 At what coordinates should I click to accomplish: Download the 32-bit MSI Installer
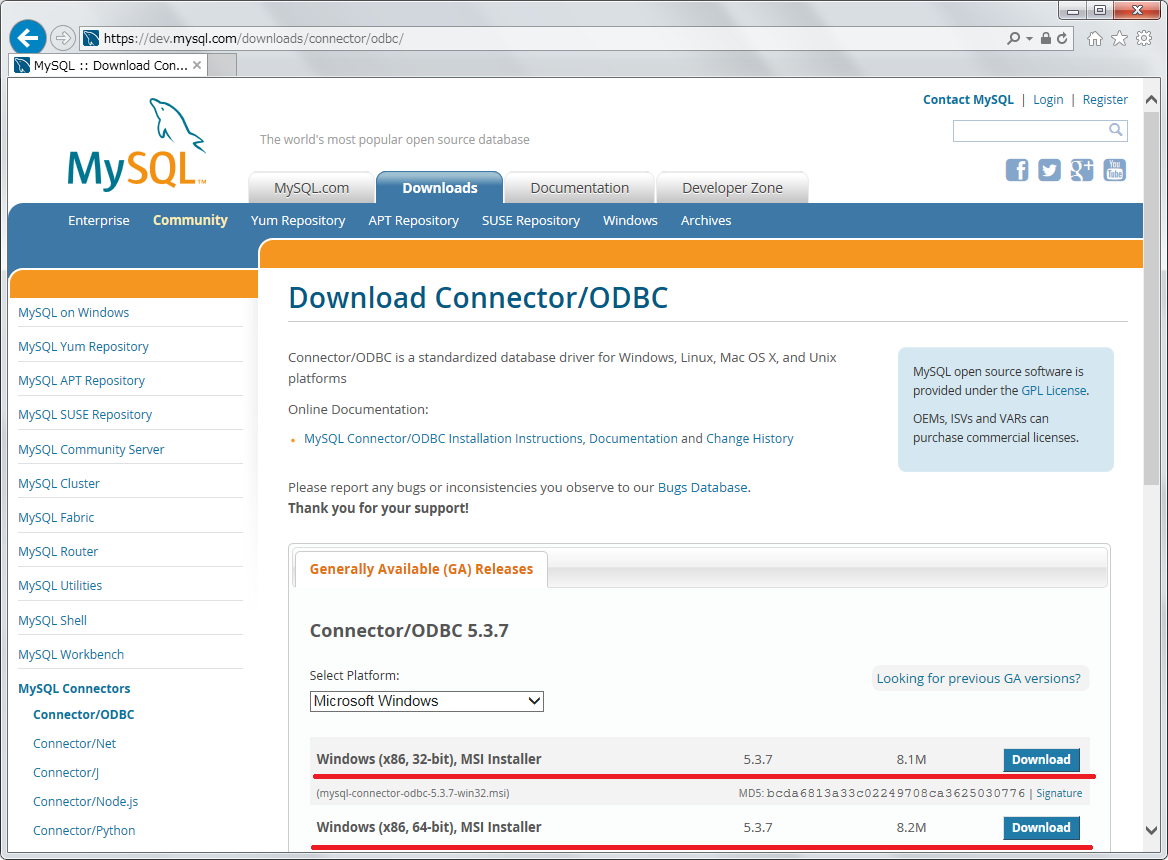(1041, 760)
